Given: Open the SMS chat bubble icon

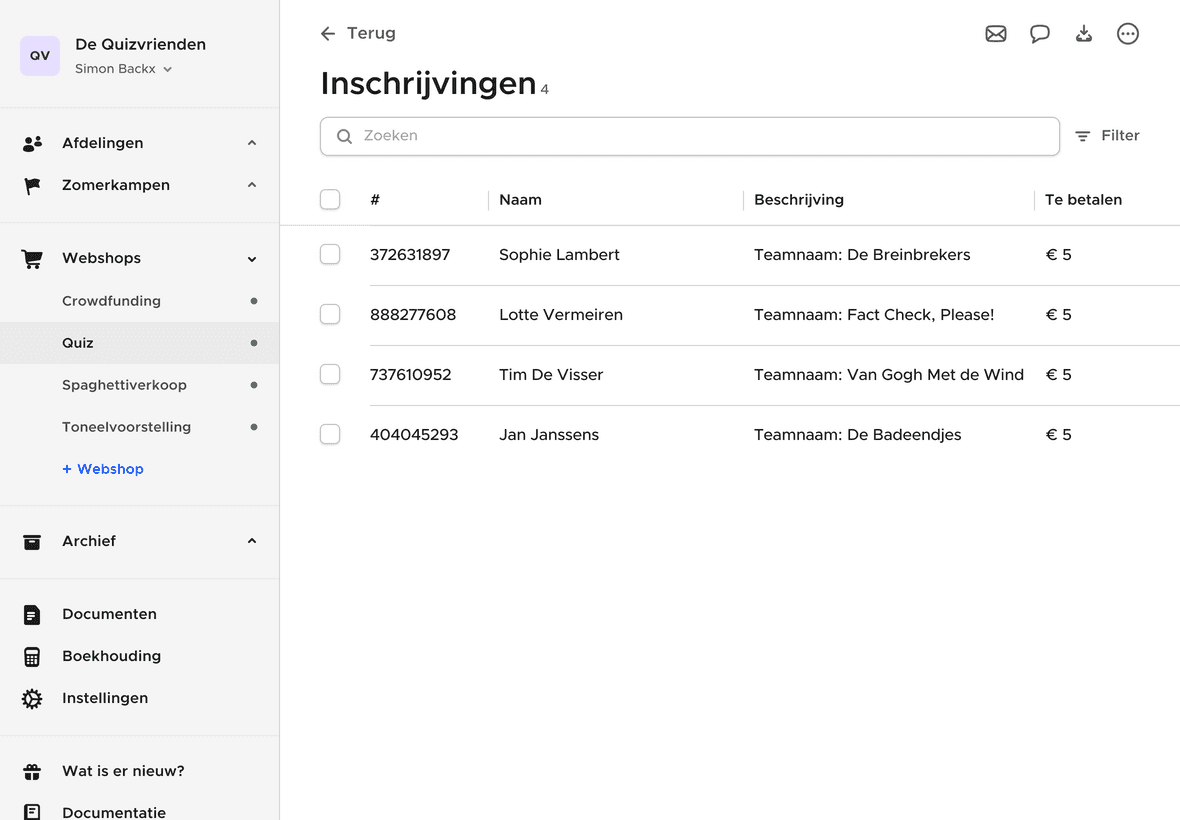Looking at the screenshot, I should pyautogui.click(x=1040, y=34).
